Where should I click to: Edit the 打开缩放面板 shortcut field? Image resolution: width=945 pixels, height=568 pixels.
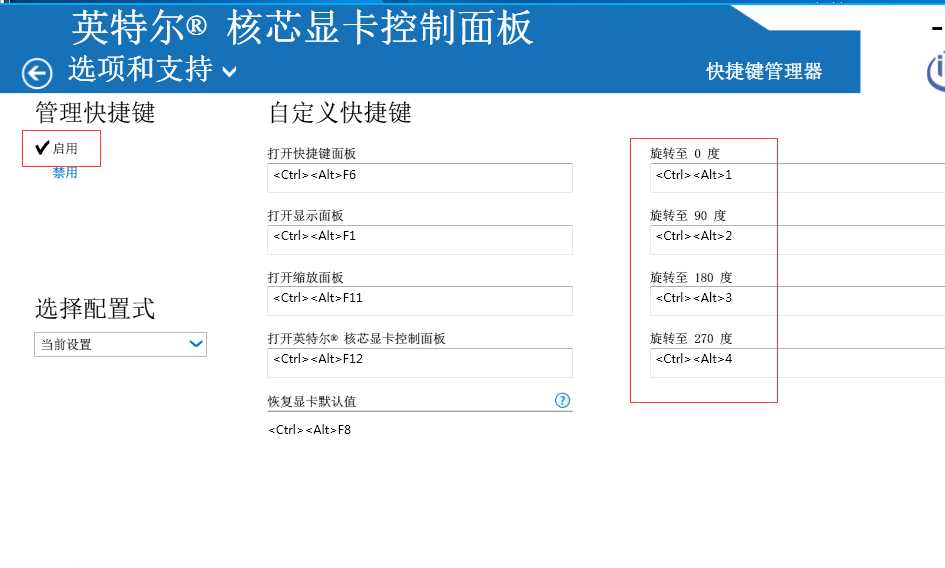(x=420, y=301)
